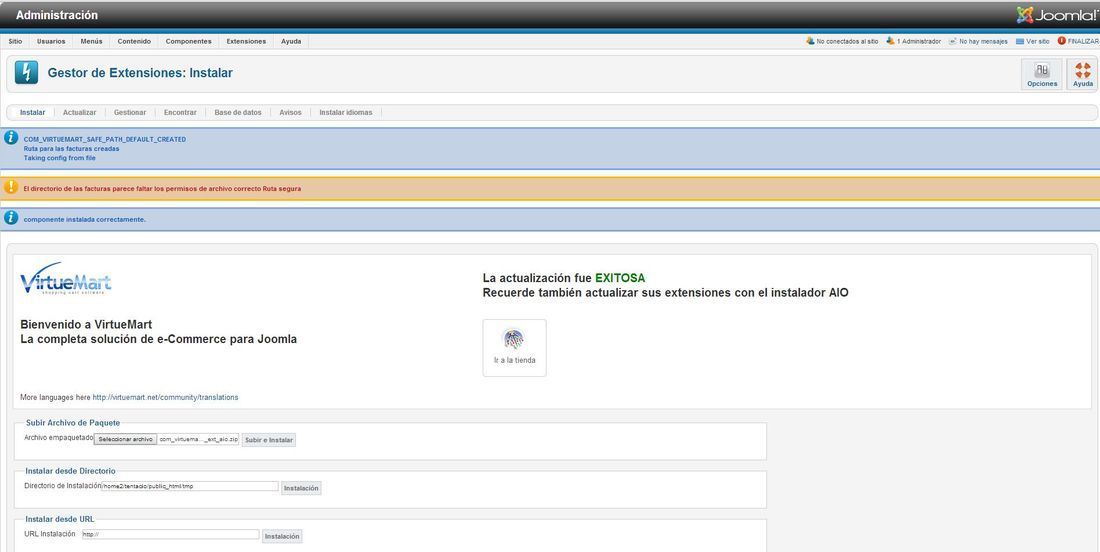The width and height of the screenshot is (1100, 552).
Task: Click the 'Ruta para las facturas creadas' message
Action: coord(72,149)
